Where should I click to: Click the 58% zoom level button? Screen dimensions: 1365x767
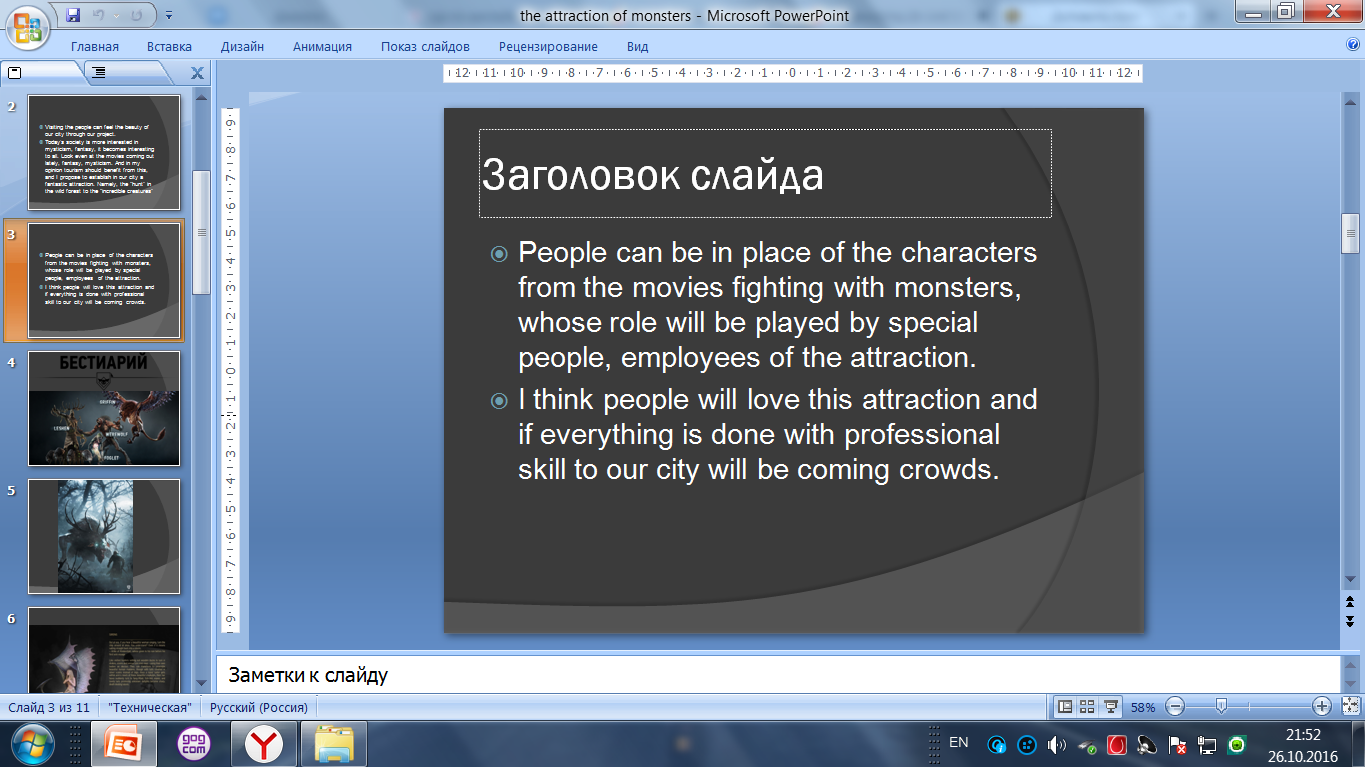coord(1143,707)
